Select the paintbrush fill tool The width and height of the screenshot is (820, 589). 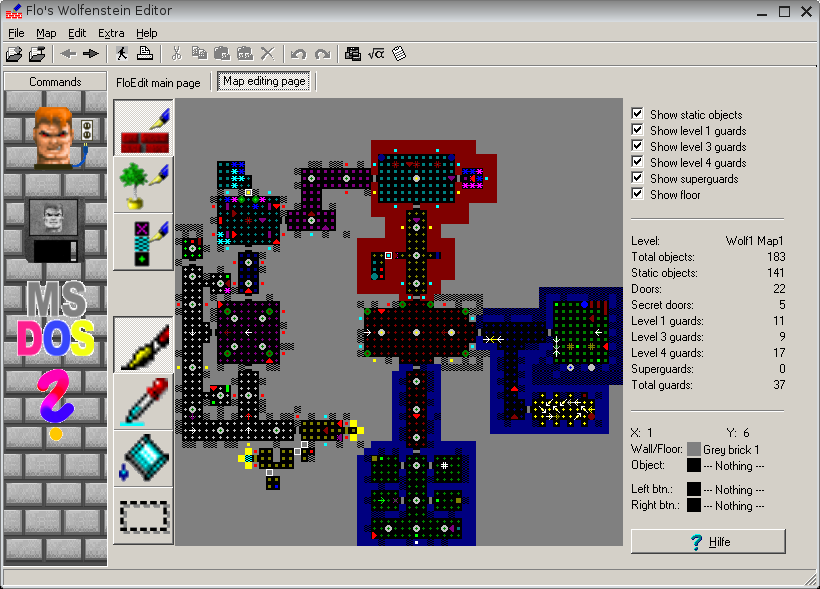tap(144, 344)
